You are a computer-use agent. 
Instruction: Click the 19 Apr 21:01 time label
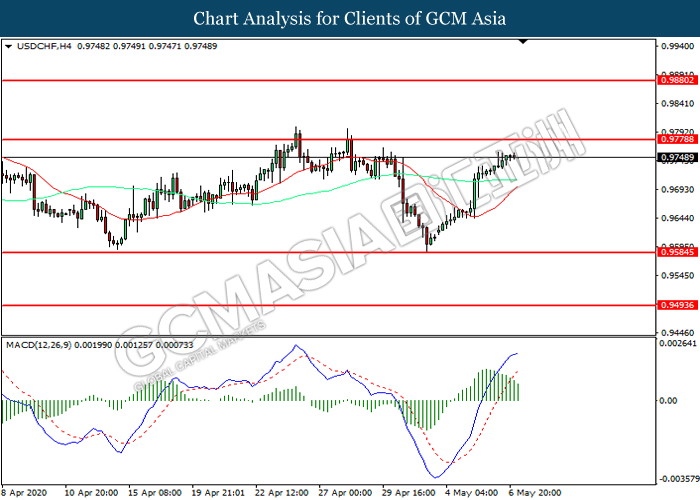[218, 493]
